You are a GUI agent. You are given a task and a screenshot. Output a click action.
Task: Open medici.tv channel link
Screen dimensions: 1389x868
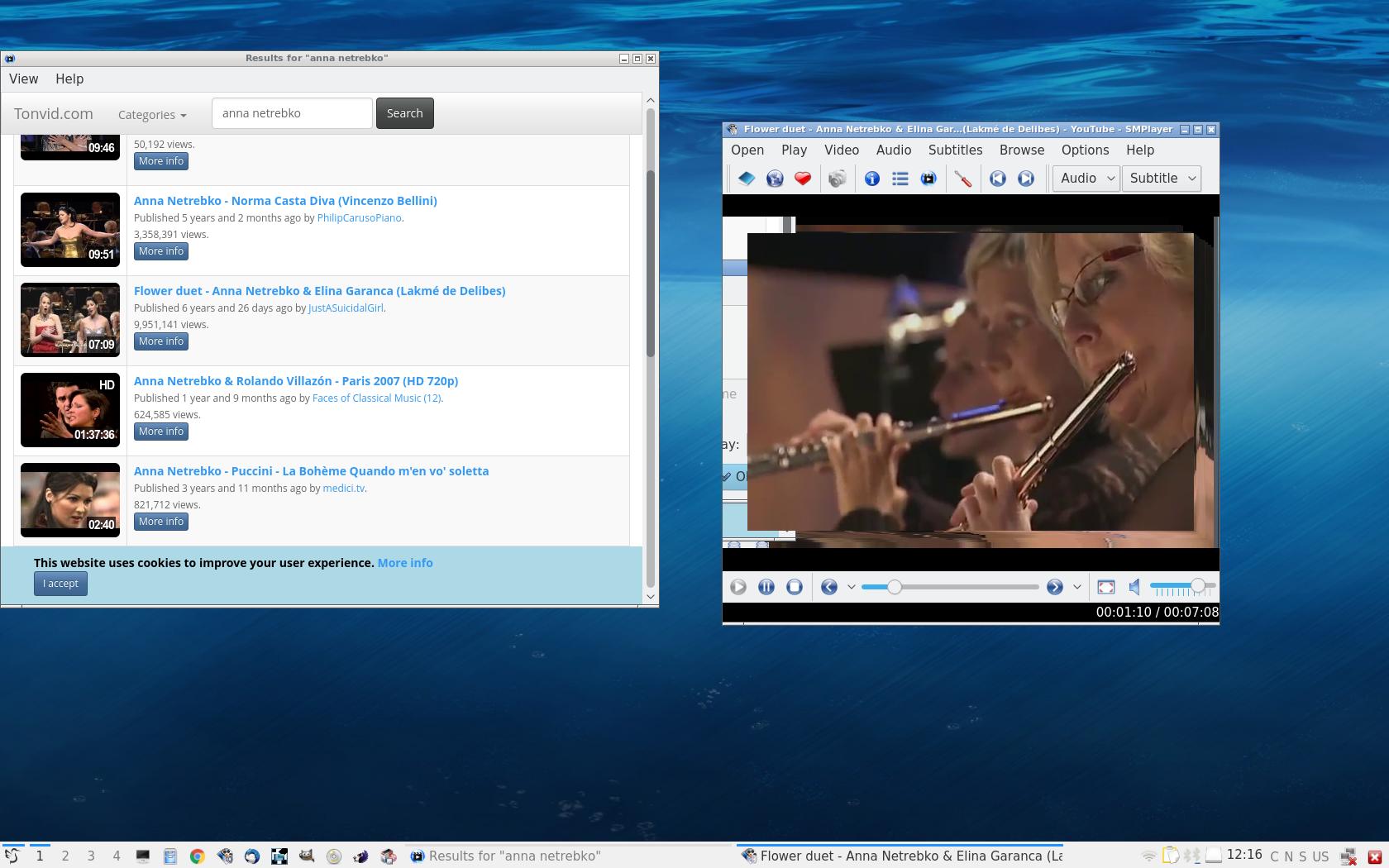pos(343,489)
